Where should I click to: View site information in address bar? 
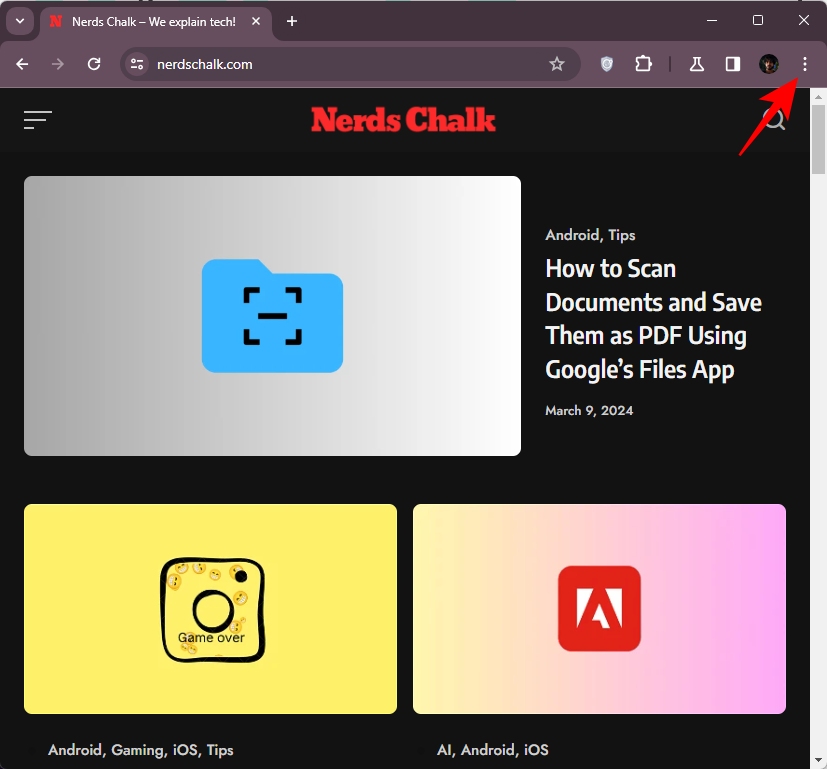[x=137, y=64]
